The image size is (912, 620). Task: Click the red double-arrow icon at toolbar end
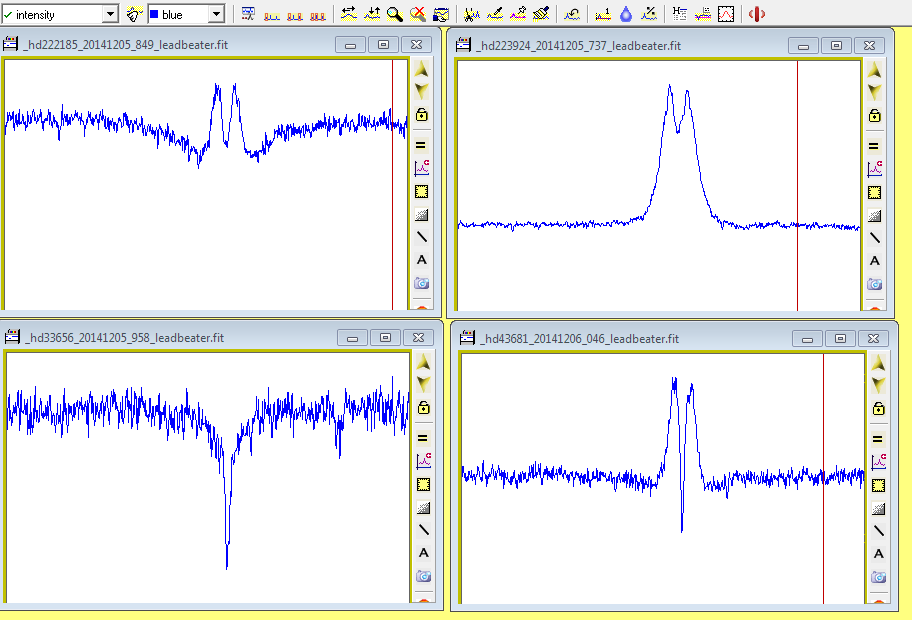click(x=757, y=14)
